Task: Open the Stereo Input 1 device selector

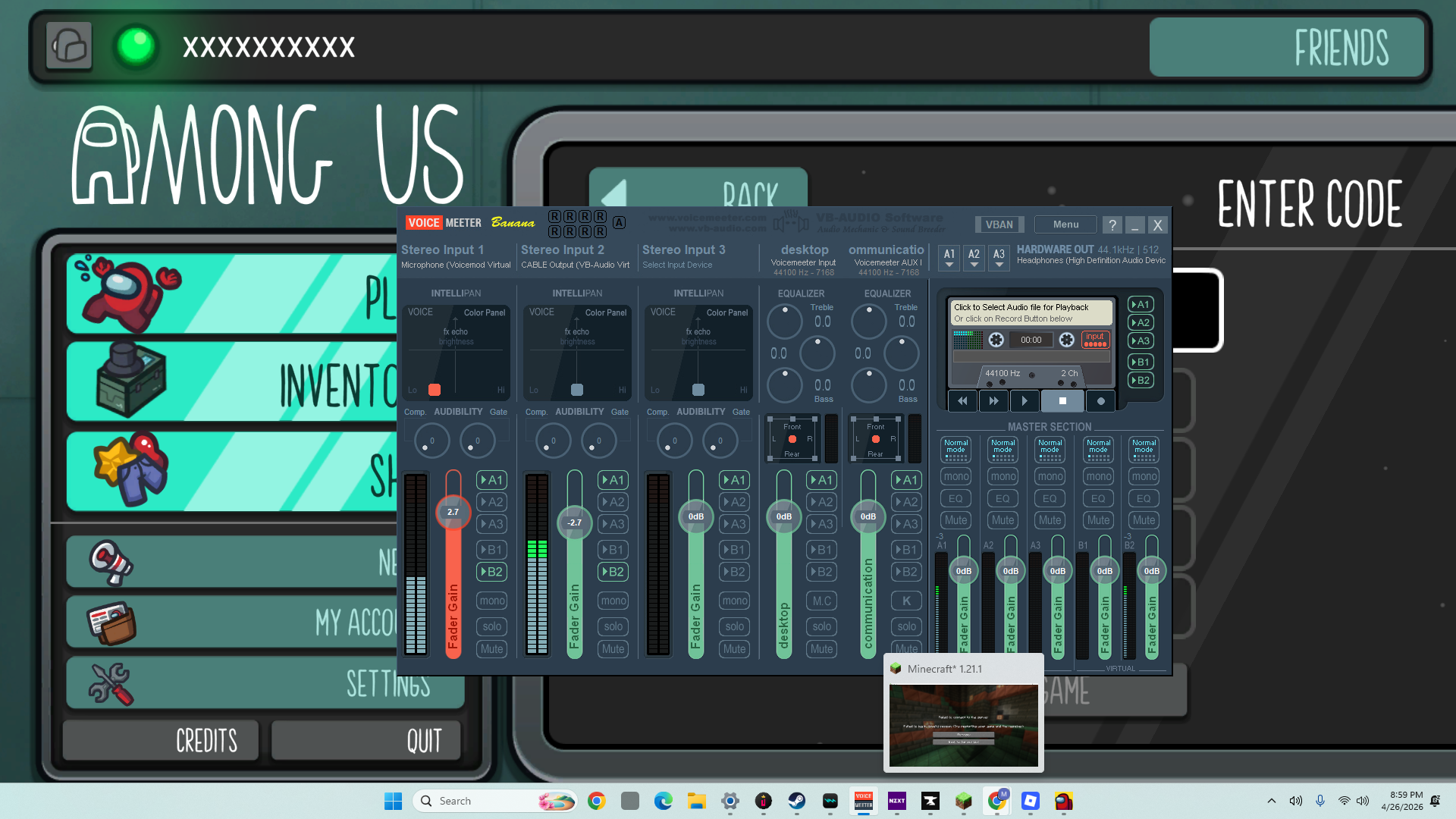Action: pos(456,265)
